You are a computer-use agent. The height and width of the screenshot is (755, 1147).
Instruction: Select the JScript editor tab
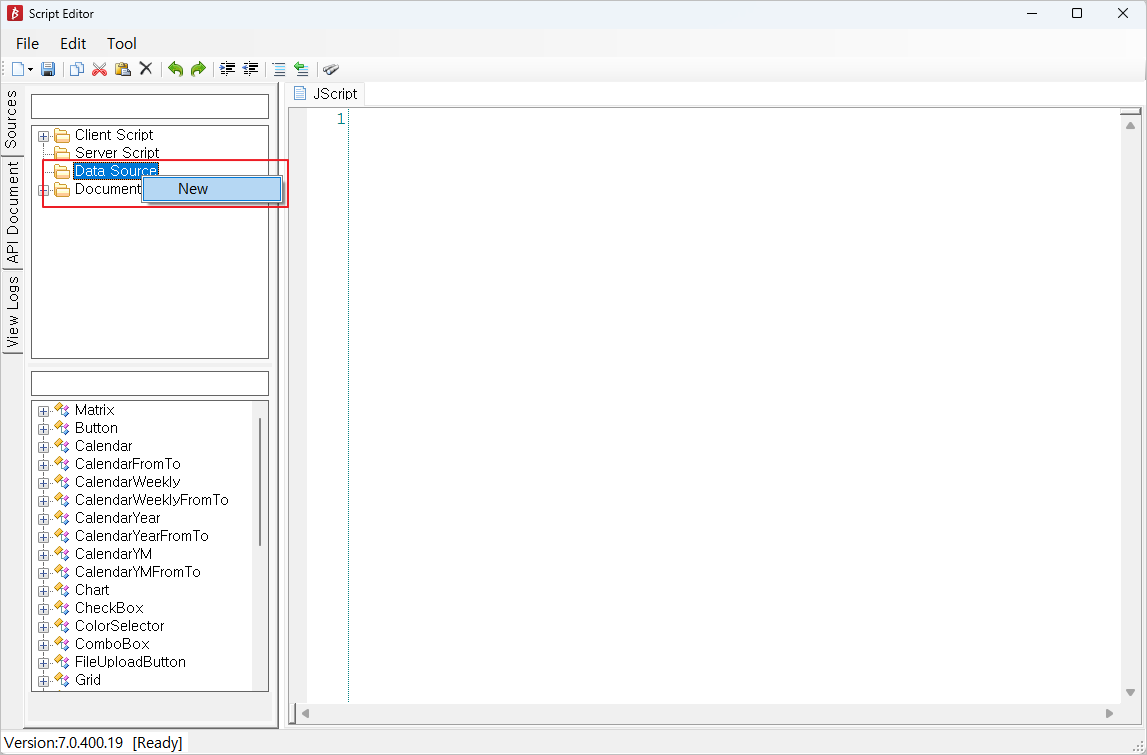tap(326, 94)
